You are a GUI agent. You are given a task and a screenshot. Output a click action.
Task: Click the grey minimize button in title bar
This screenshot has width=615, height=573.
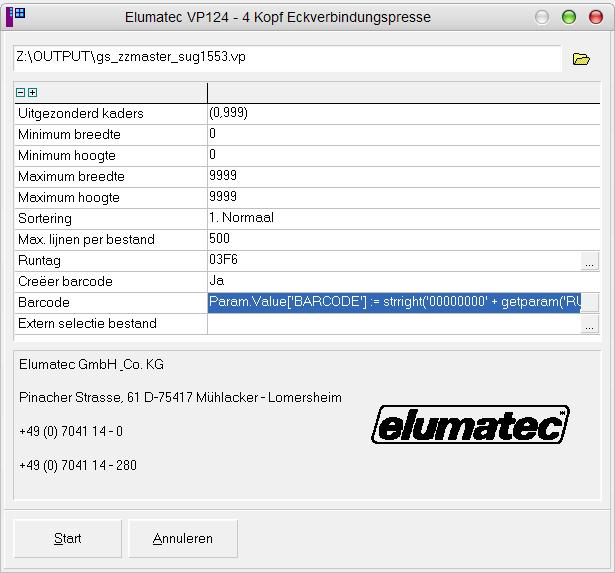point(542,17)
